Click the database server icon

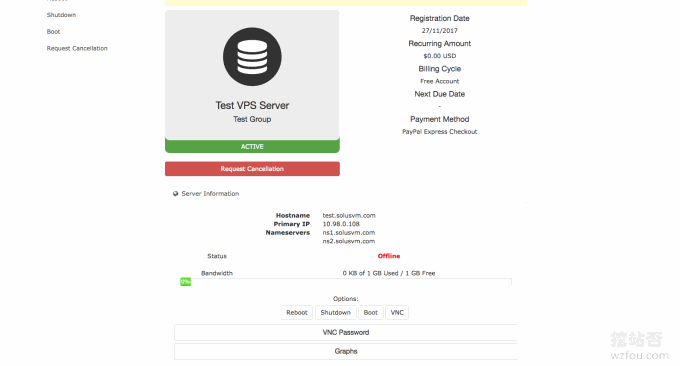(x=252, y=57)
